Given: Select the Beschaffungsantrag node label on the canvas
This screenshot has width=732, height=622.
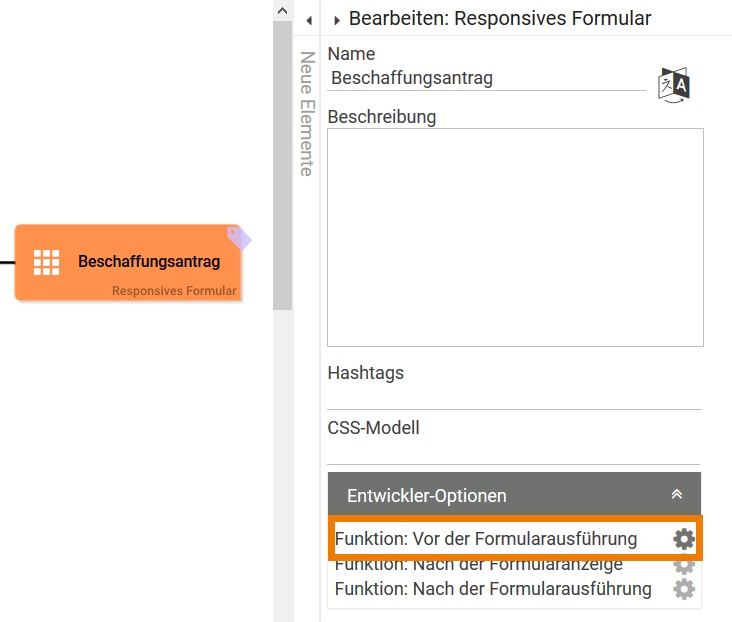Looking at the screenshot, I should 149,262.
